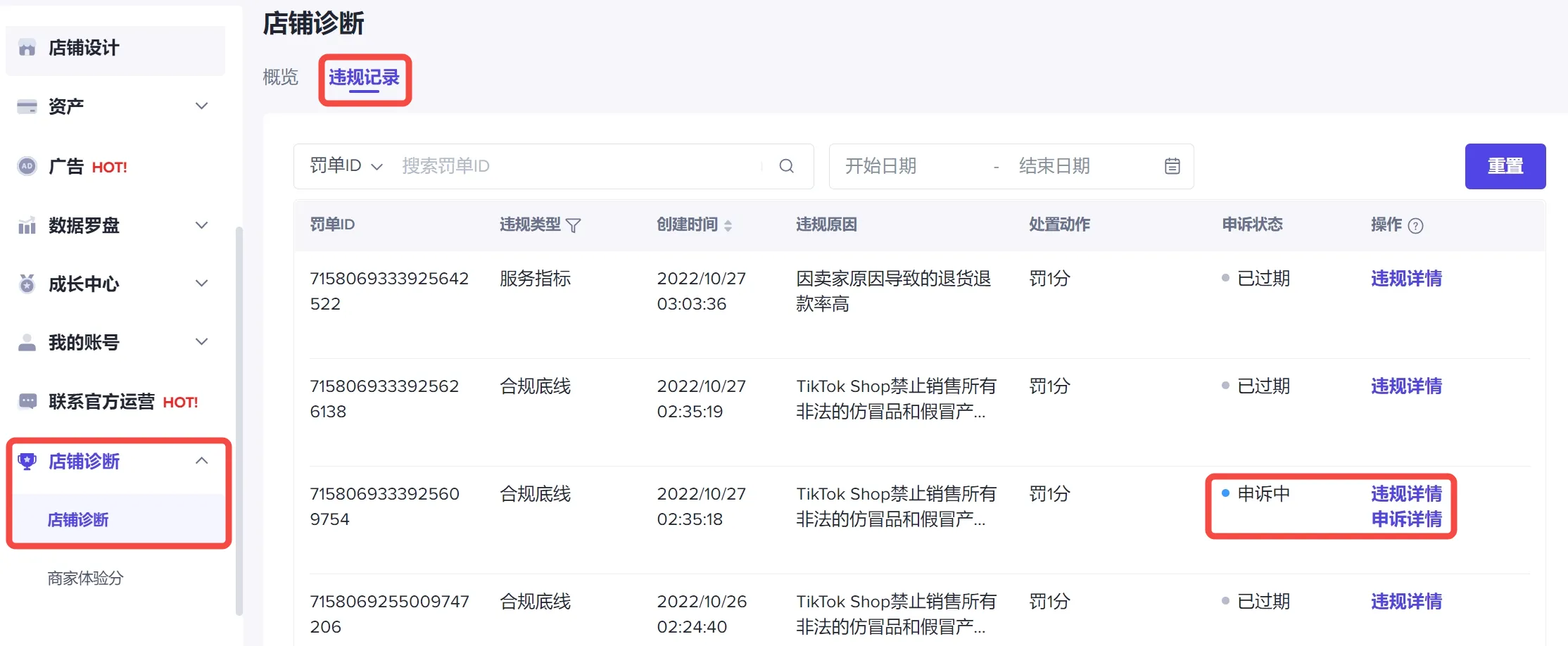1568x646 pixels.
Task: Select 商家体验分 in the sidebar
Action: pyautogui.click(x=84, y=578)
